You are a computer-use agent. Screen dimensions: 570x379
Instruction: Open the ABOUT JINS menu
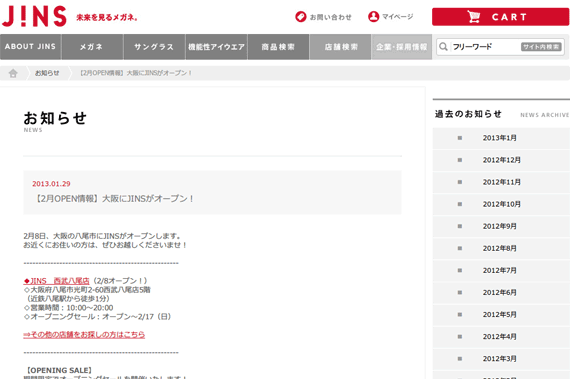pyautogui.click(x=31, y=47)
